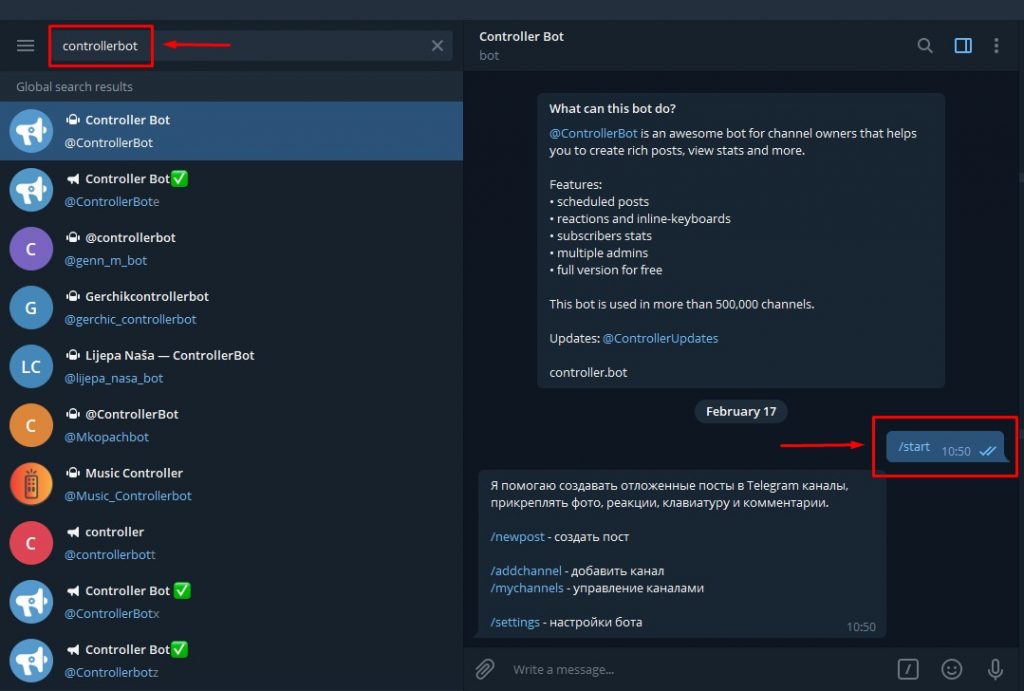
Task: Open the three-dot chat options menu
Action: [x=996, y=46]
